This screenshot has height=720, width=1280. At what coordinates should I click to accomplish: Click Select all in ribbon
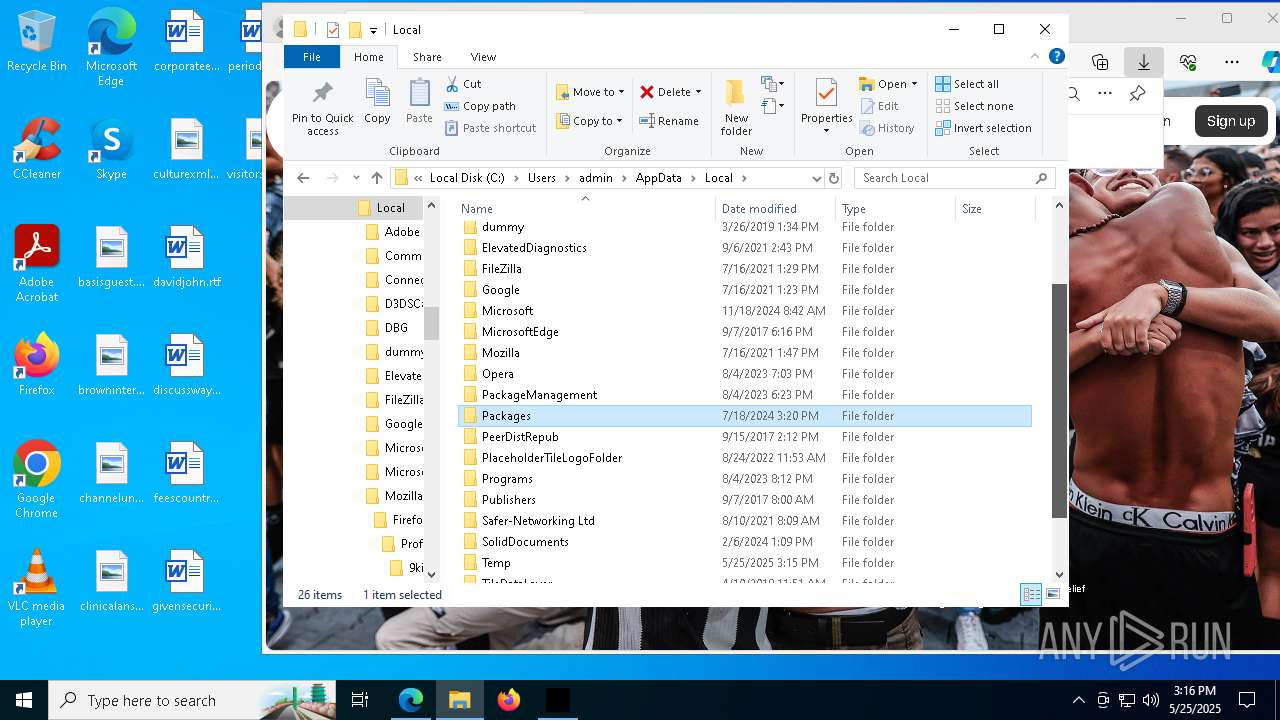tap(967, 84)
